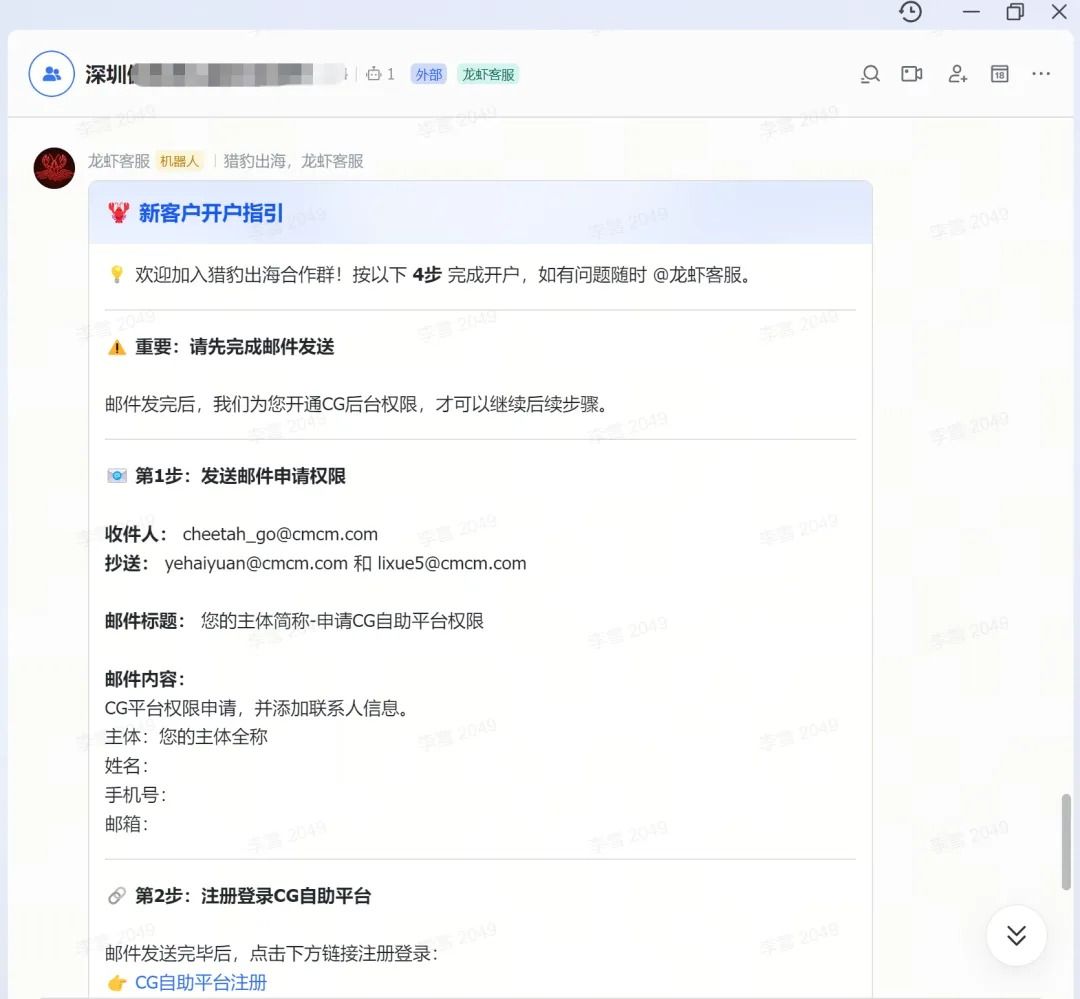The image size is (1080, 999).
Task: Start a video meeting from header
Action: coord(911,74)
